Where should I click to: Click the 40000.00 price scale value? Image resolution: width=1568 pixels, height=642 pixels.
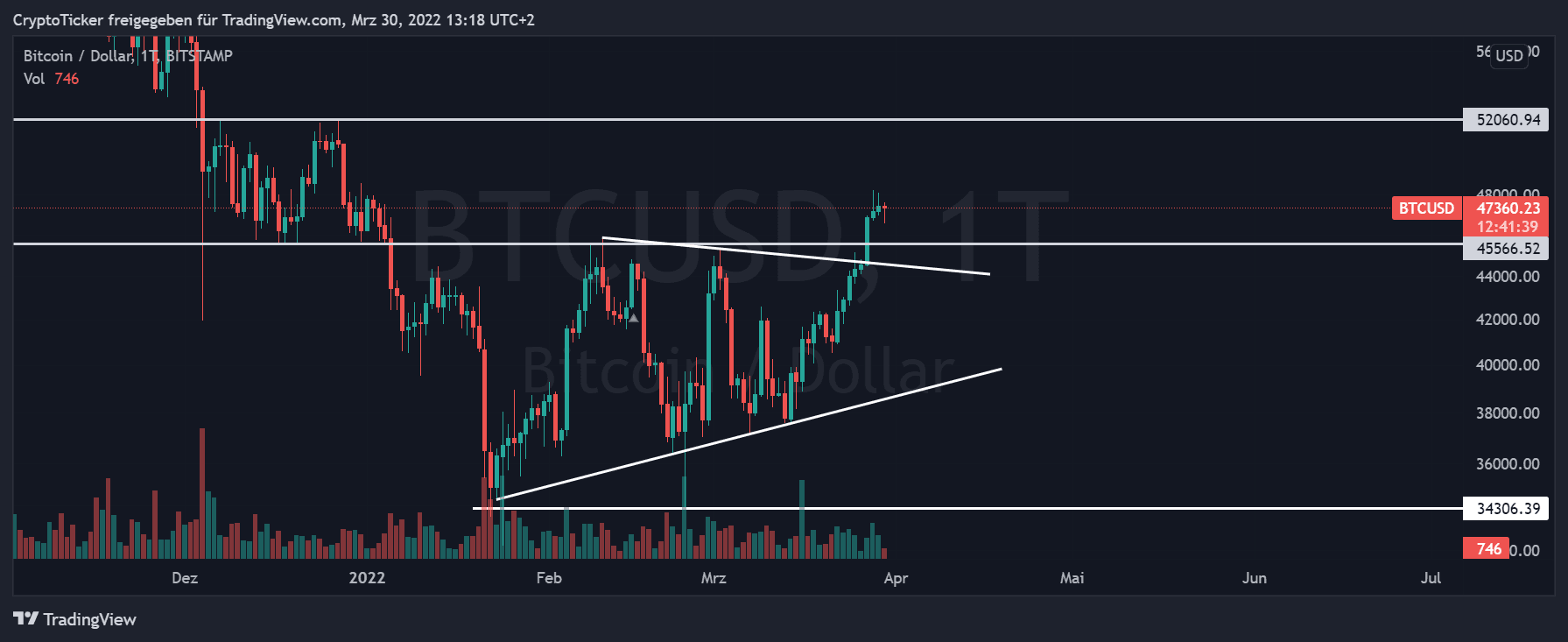pyautogui.click(x=1508, y=365)
